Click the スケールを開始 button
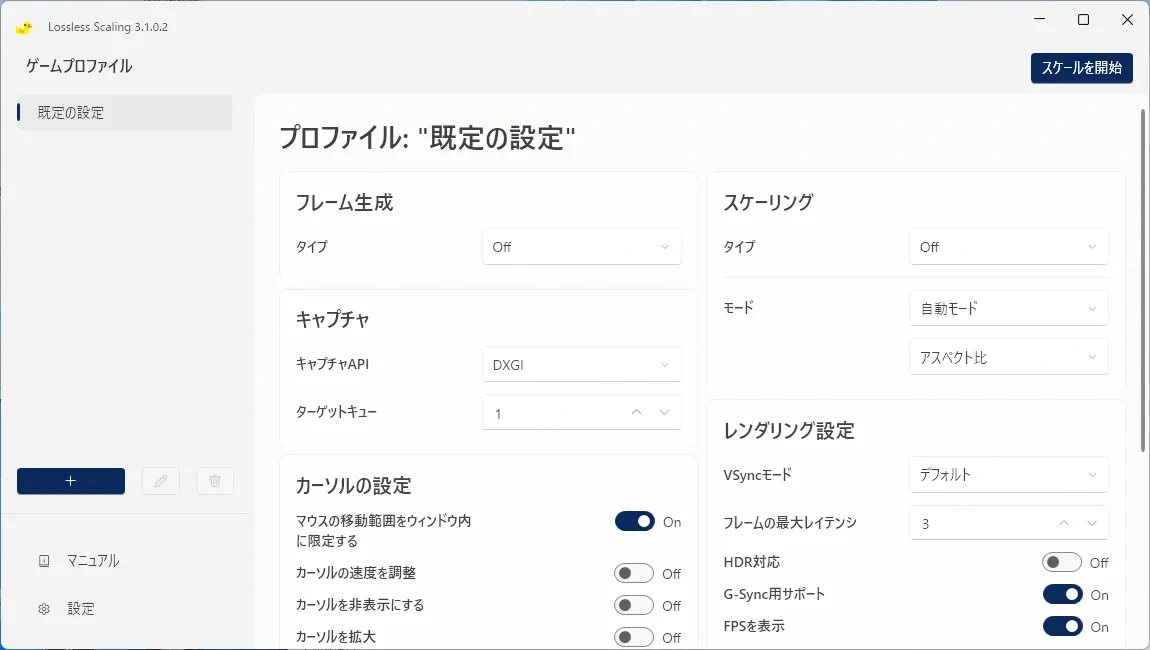 tap(1082, 67)
